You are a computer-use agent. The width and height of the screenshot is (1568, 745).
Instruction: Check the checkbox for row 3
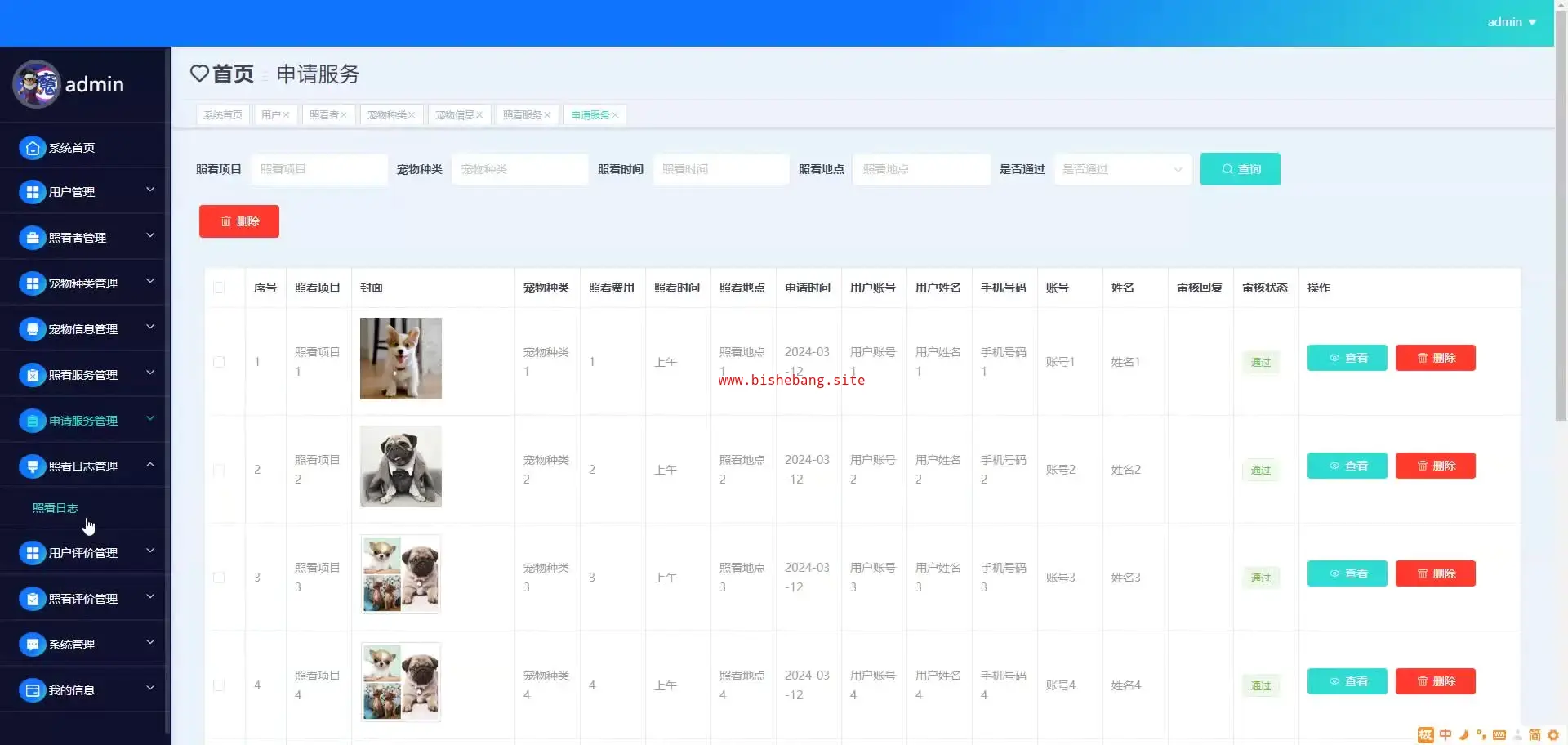tap(219, 578)
